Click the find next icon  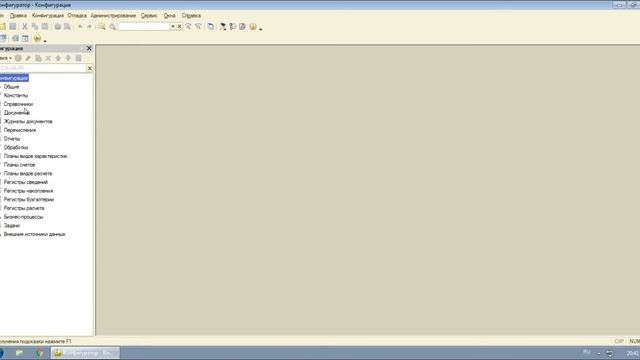pos(198,27)
